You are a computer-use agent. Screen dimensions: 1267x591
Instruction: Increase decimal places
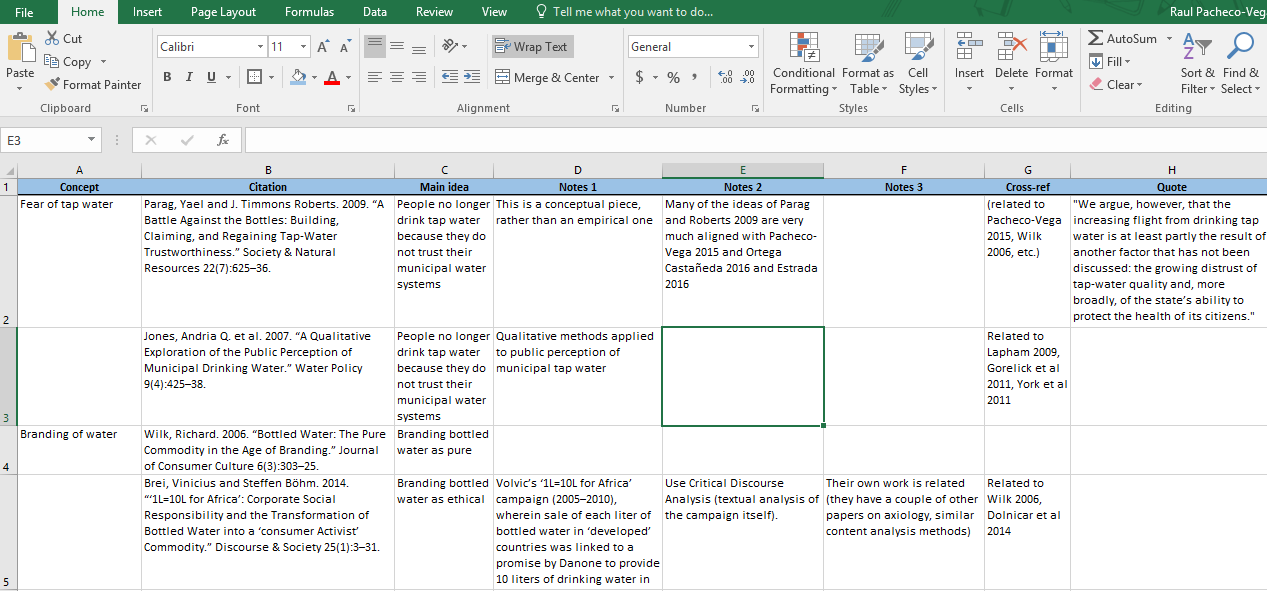point(724,76)
